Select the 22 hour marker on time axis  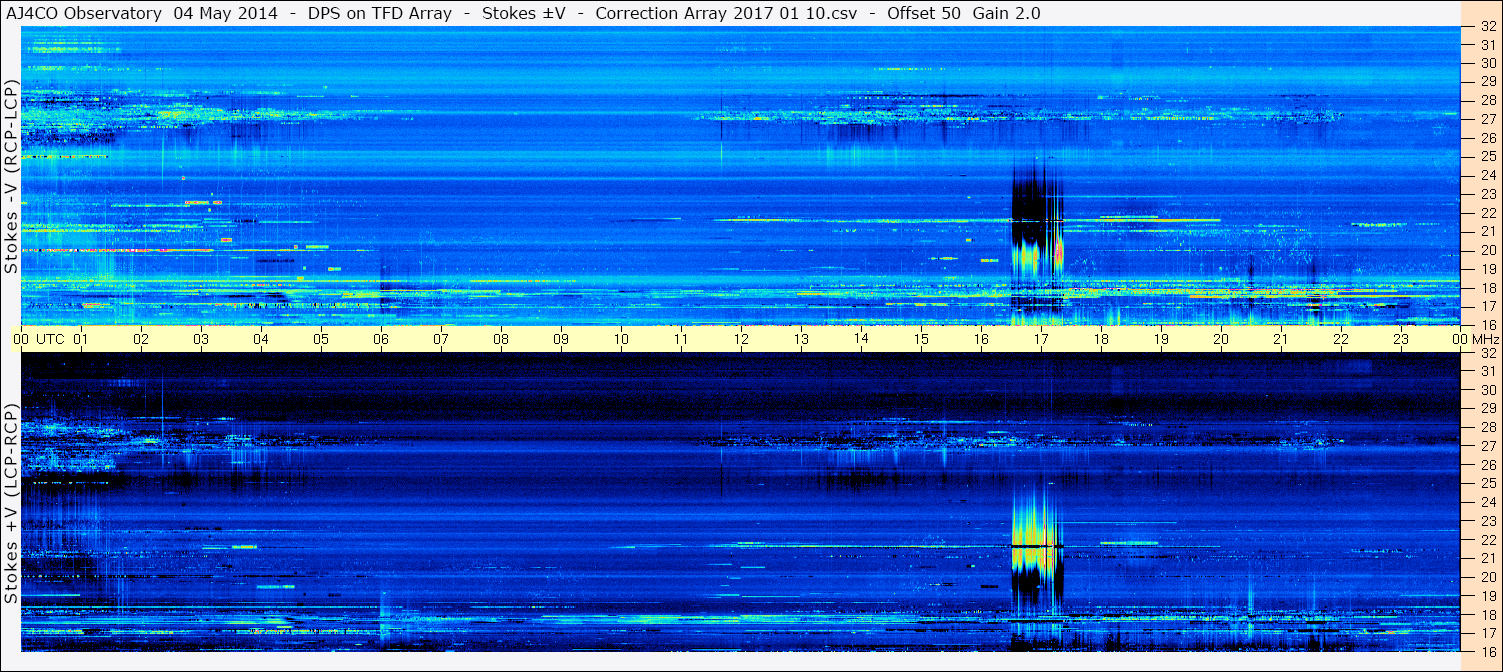click(x=1341, y=339)
